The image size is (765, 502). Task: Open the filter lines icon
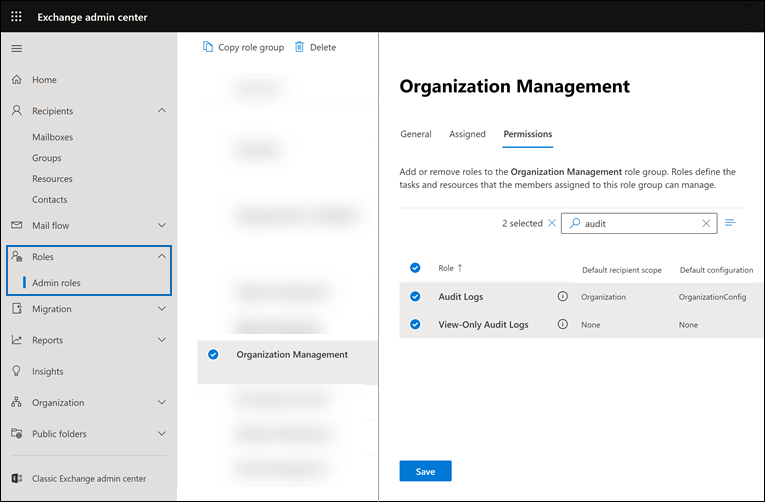(x=730, y=222)
